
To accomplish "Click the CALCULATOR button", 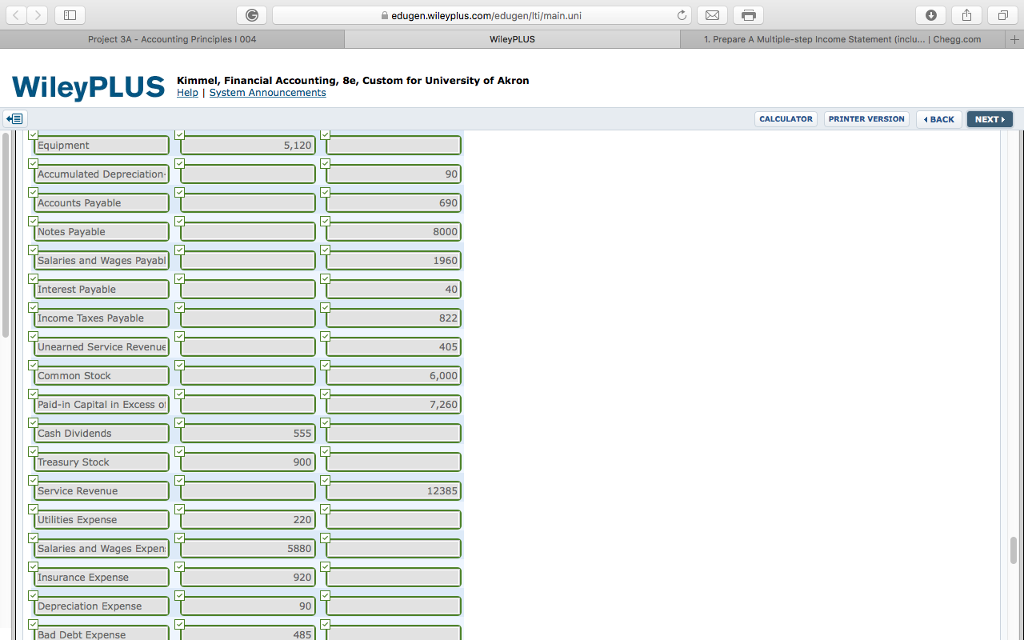I will pos(785,118).
